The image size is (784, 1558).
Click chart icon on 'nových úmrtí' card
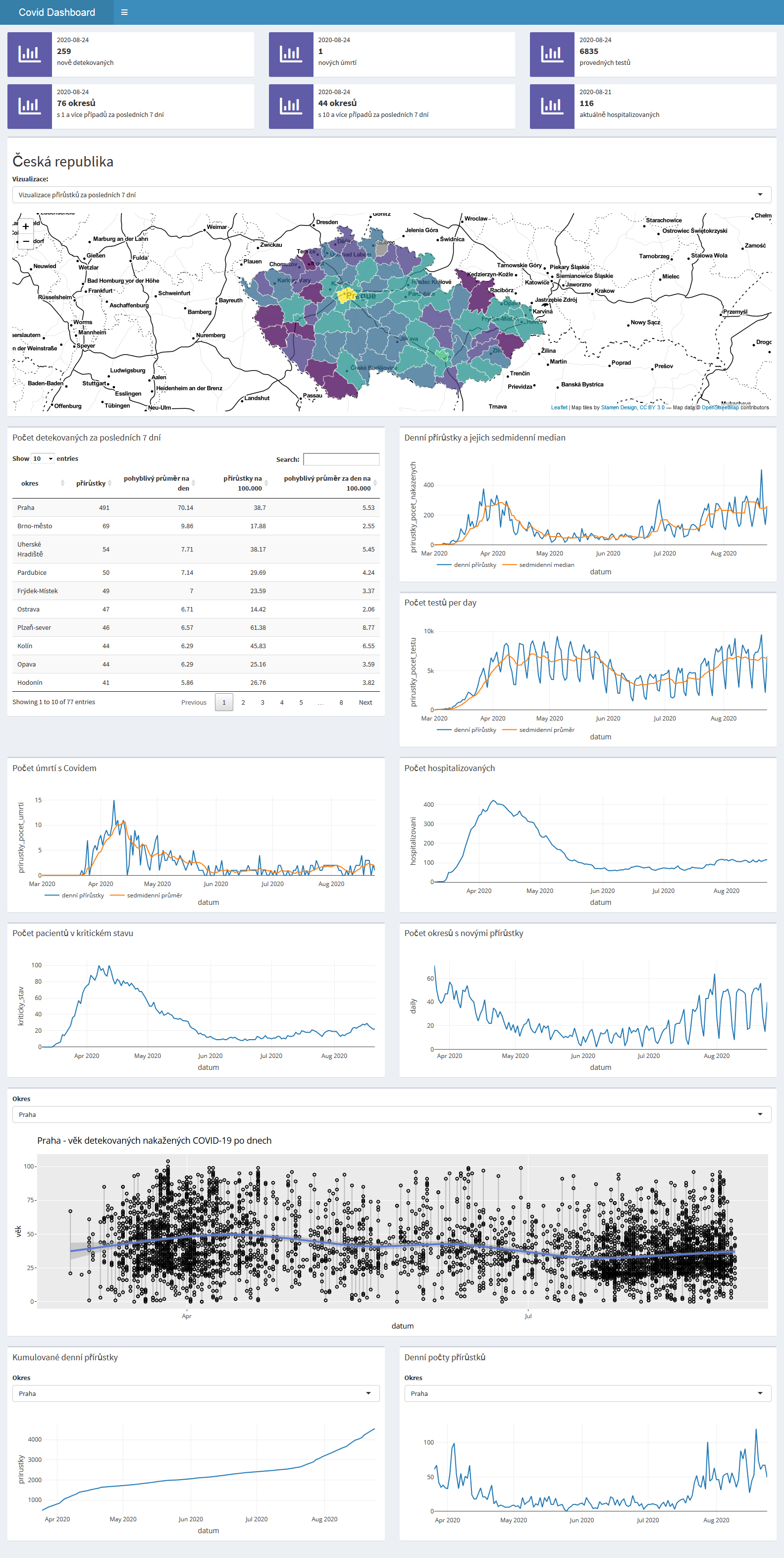(x=291, y=55)
